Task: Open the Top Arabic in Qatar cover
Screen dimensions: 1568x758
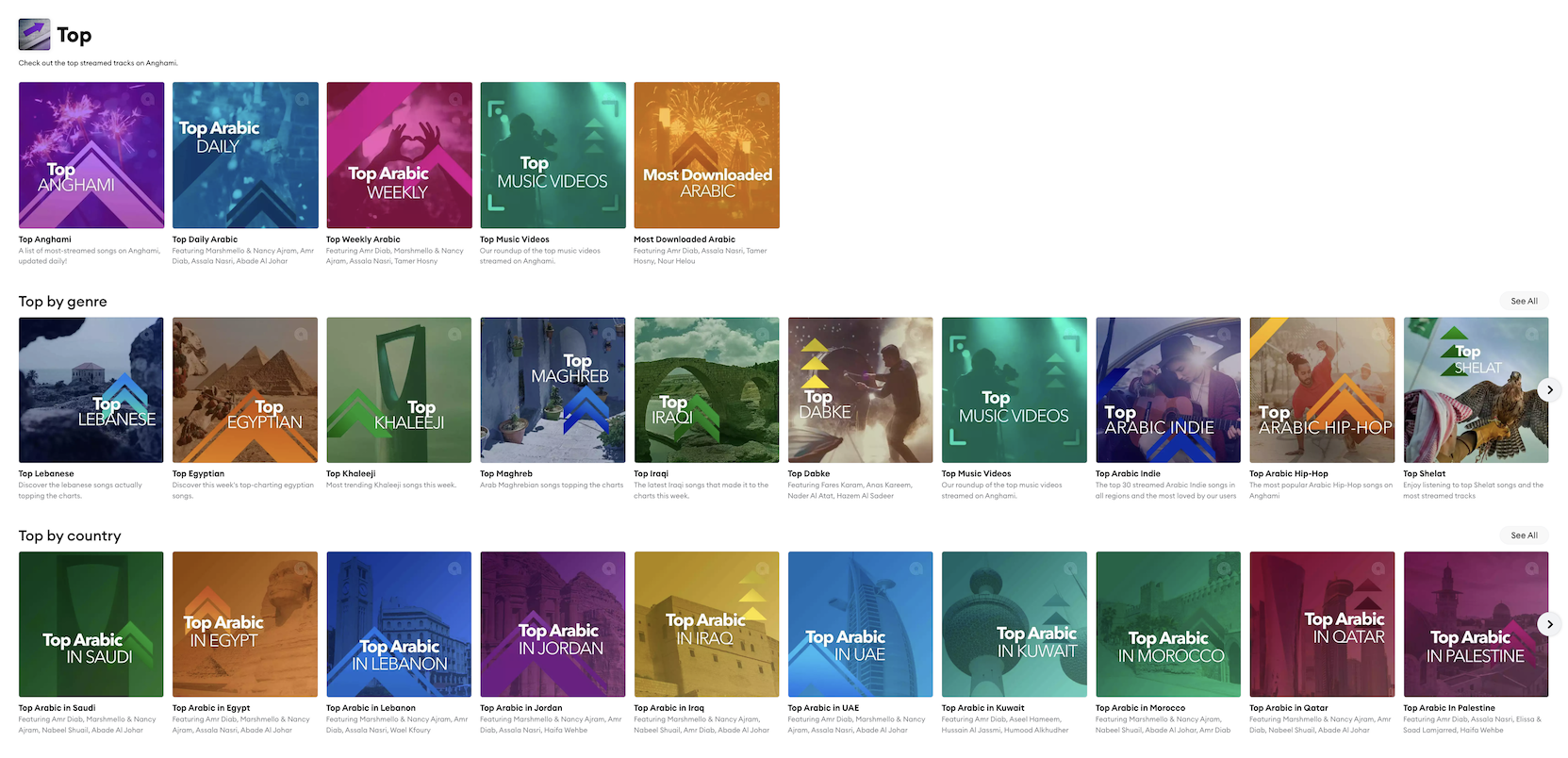Action: coord(1321,624)
